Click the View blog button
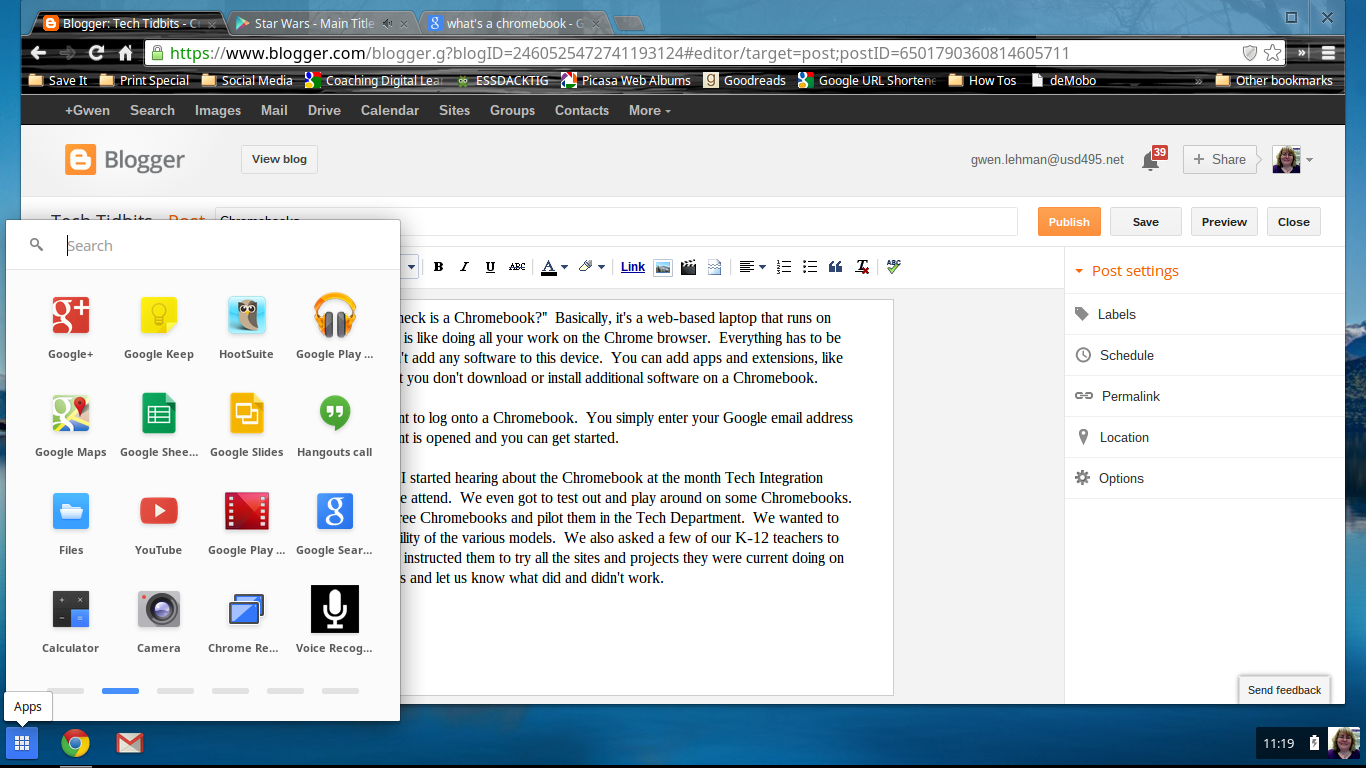1366x768 pixels. (x=280, y=159)
